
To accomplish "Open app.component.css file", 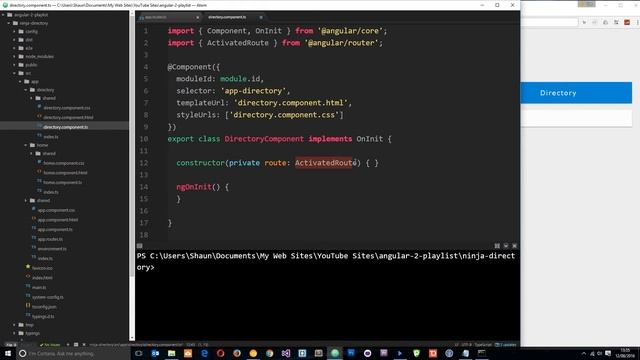I will 56,210.
